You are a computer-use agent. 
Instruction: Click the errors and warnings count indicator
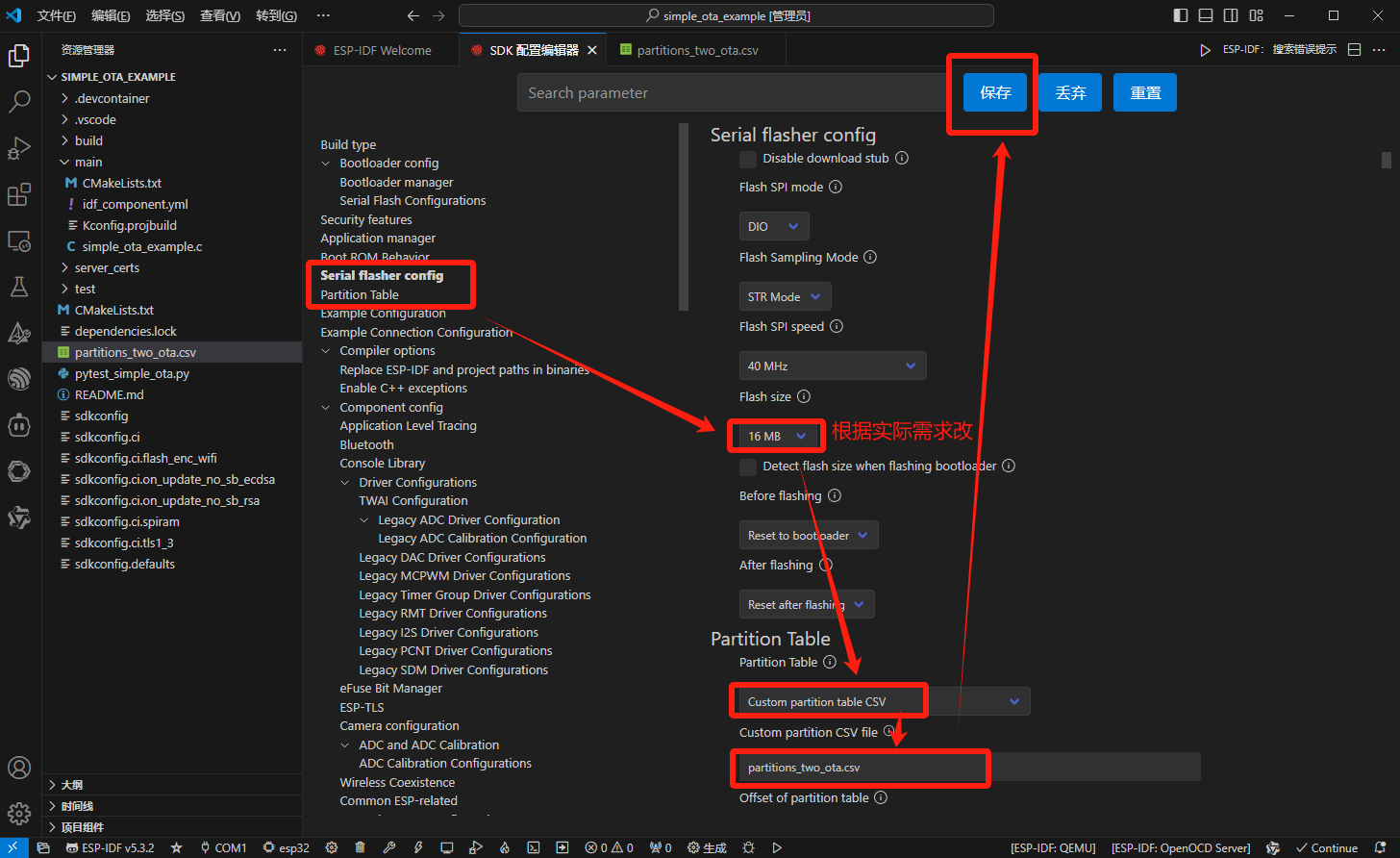[610, 847]
